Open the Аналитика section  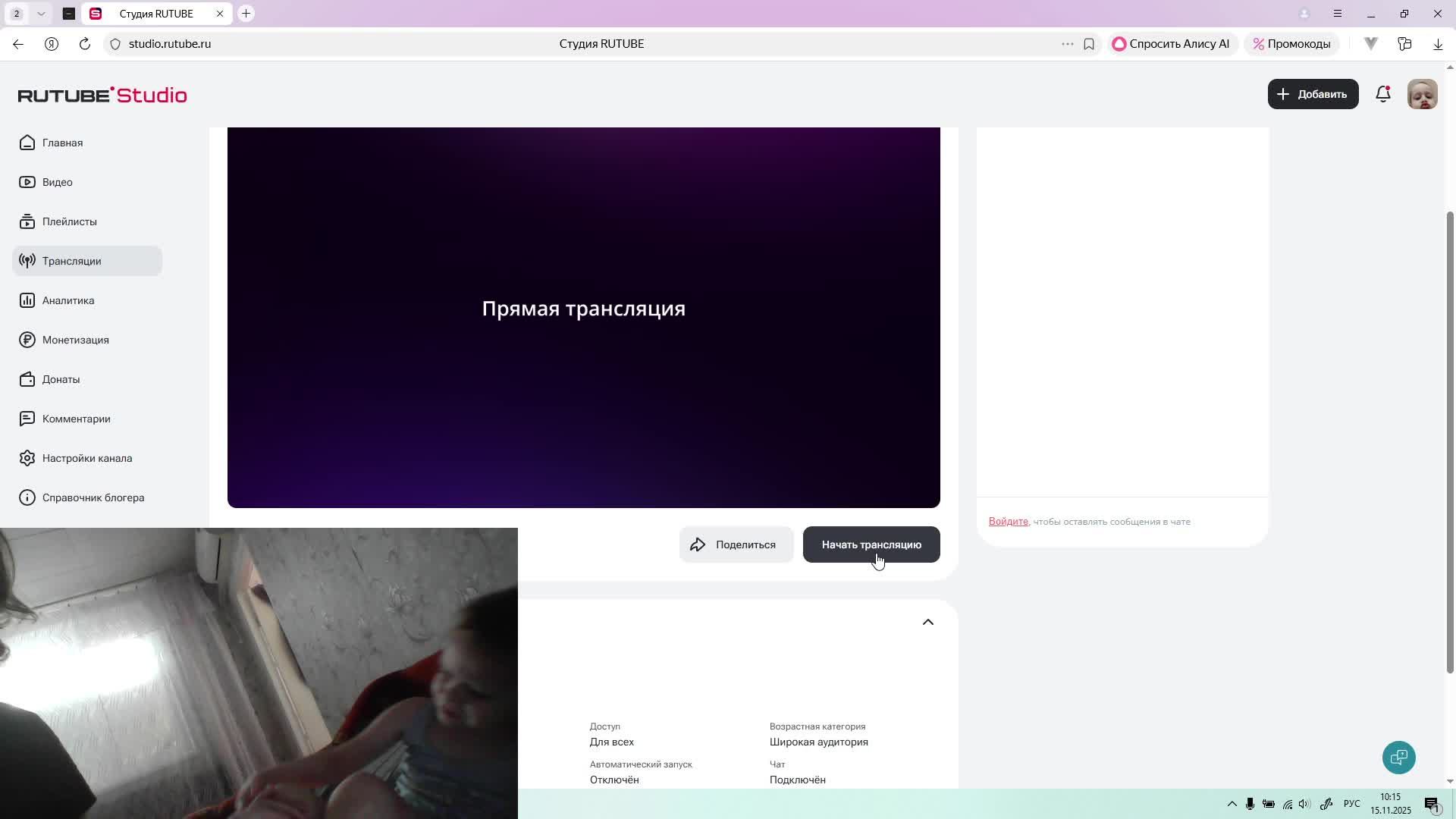point(67,300)
